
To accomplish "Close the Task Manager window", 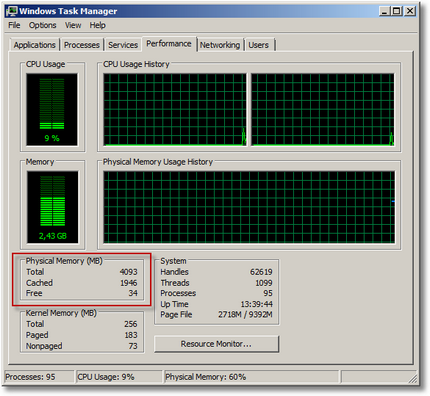I will 410,11.
